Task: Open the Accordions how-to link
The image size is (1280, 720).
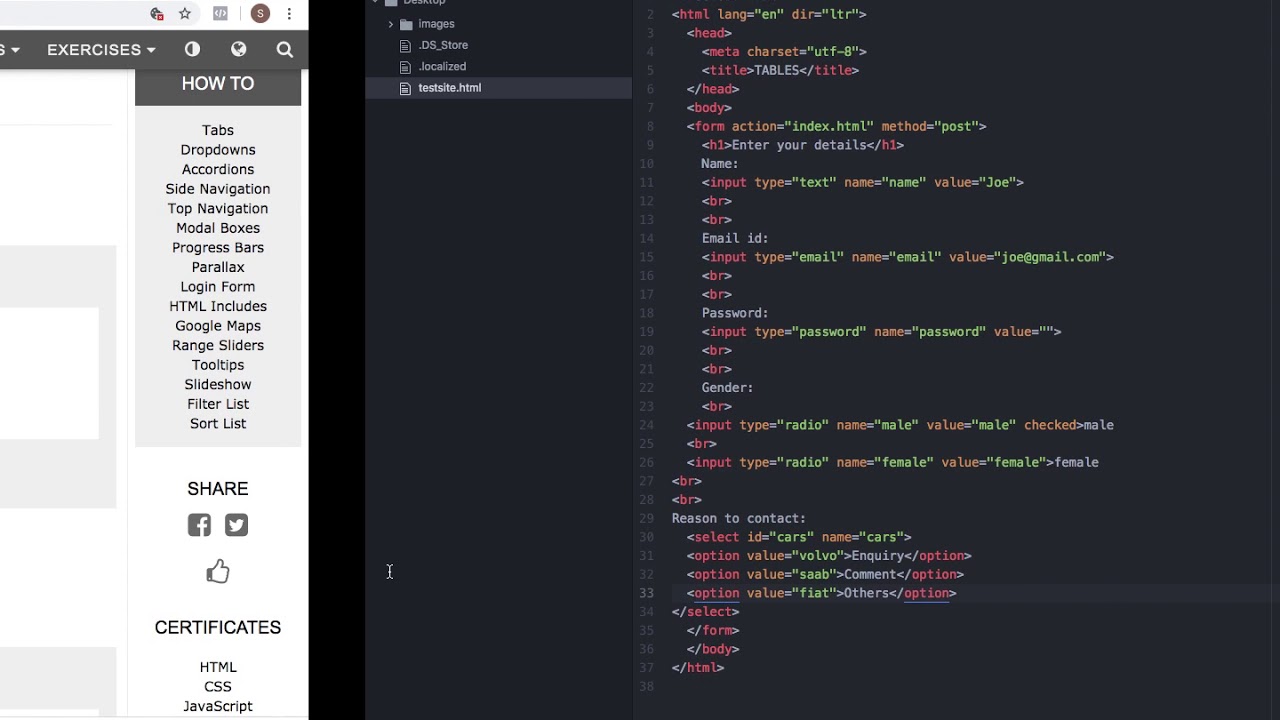Action: 218,169
